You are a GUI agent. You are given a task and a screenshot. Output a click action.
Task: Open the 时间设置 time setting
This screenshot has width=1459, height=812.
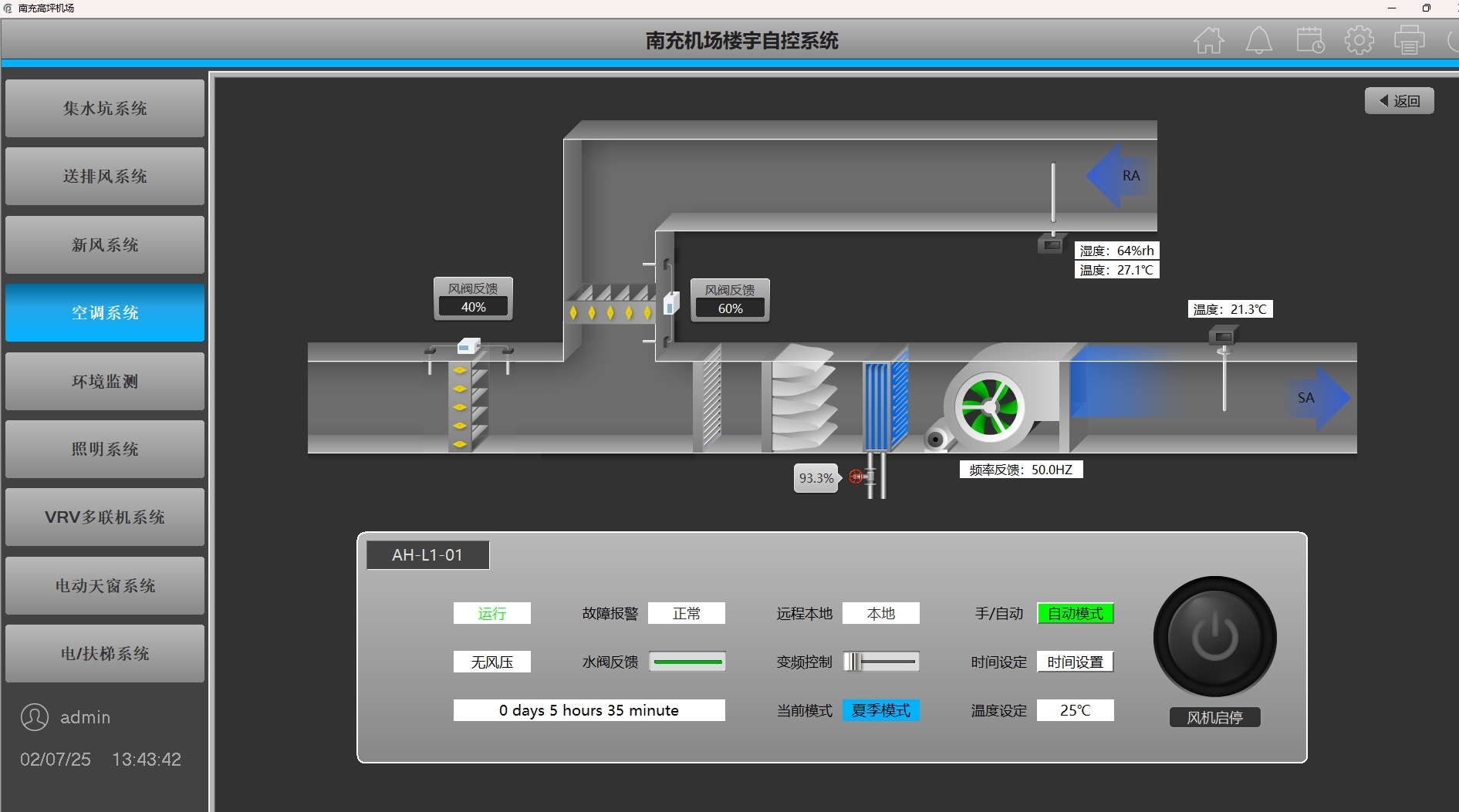click(x=1075, y=662)
